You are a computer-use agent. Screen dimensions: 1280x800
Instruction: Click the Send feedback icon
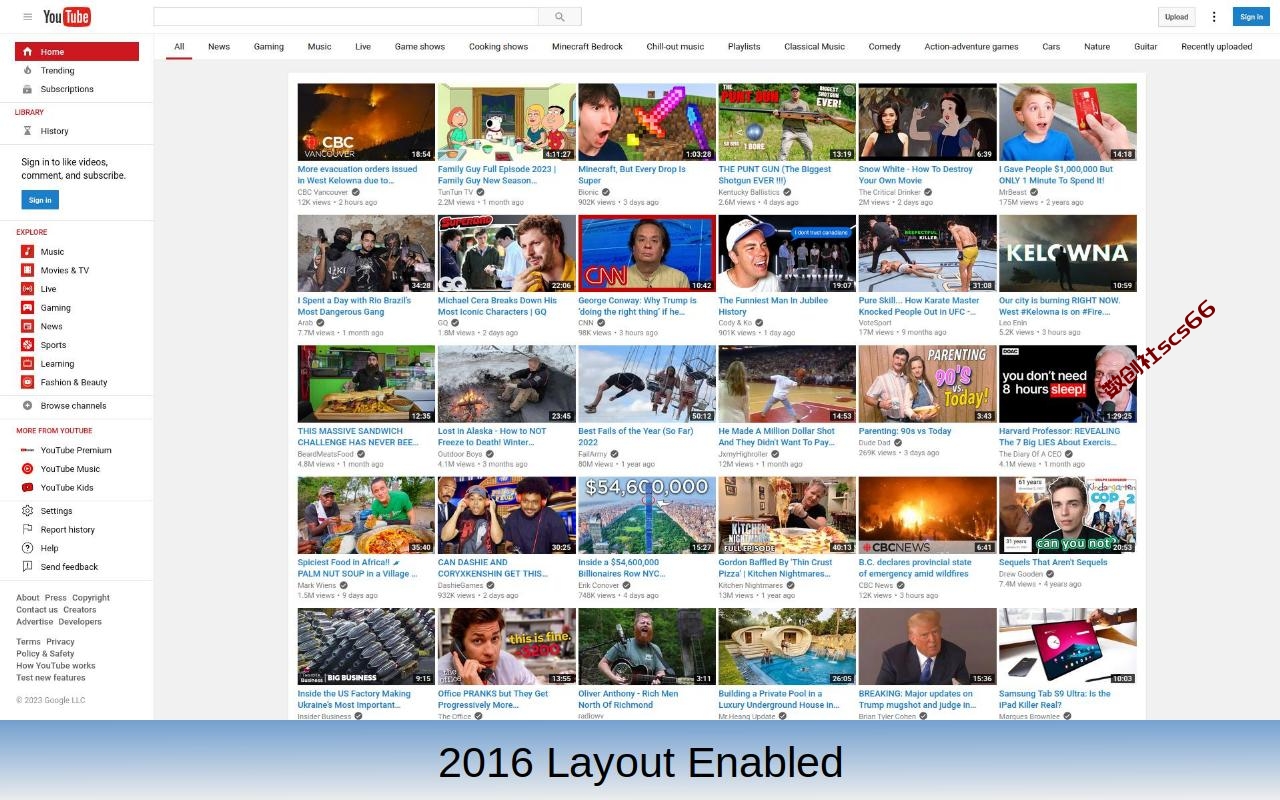(x=28, y=567)
